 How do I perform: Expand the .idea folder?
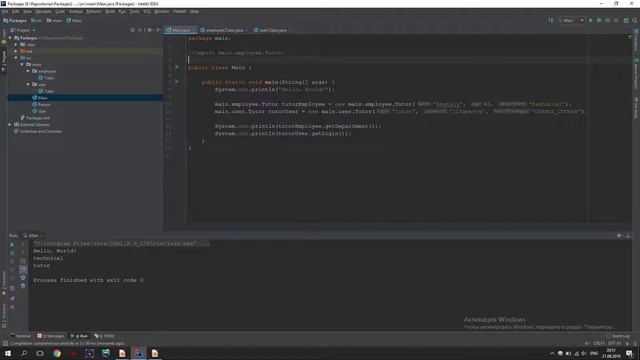[x=16, y=44]
